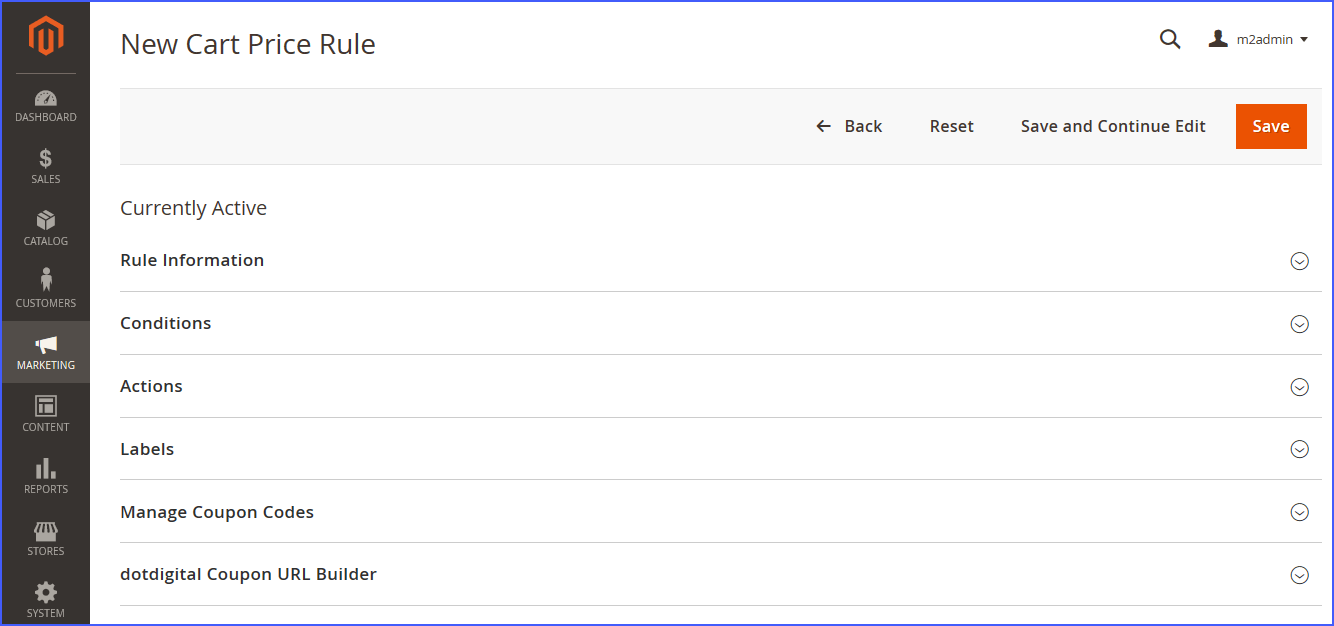Expand the Labels section chevron

point(1299,450)
